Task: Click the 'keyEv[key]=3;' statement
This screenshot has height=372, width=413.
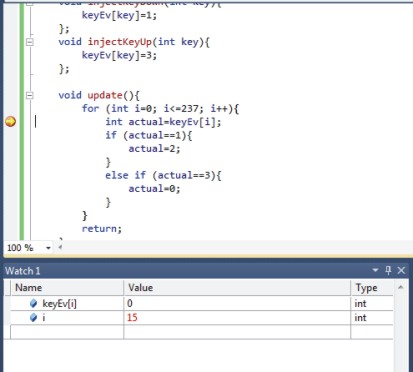Action: [x=119, y=55]
